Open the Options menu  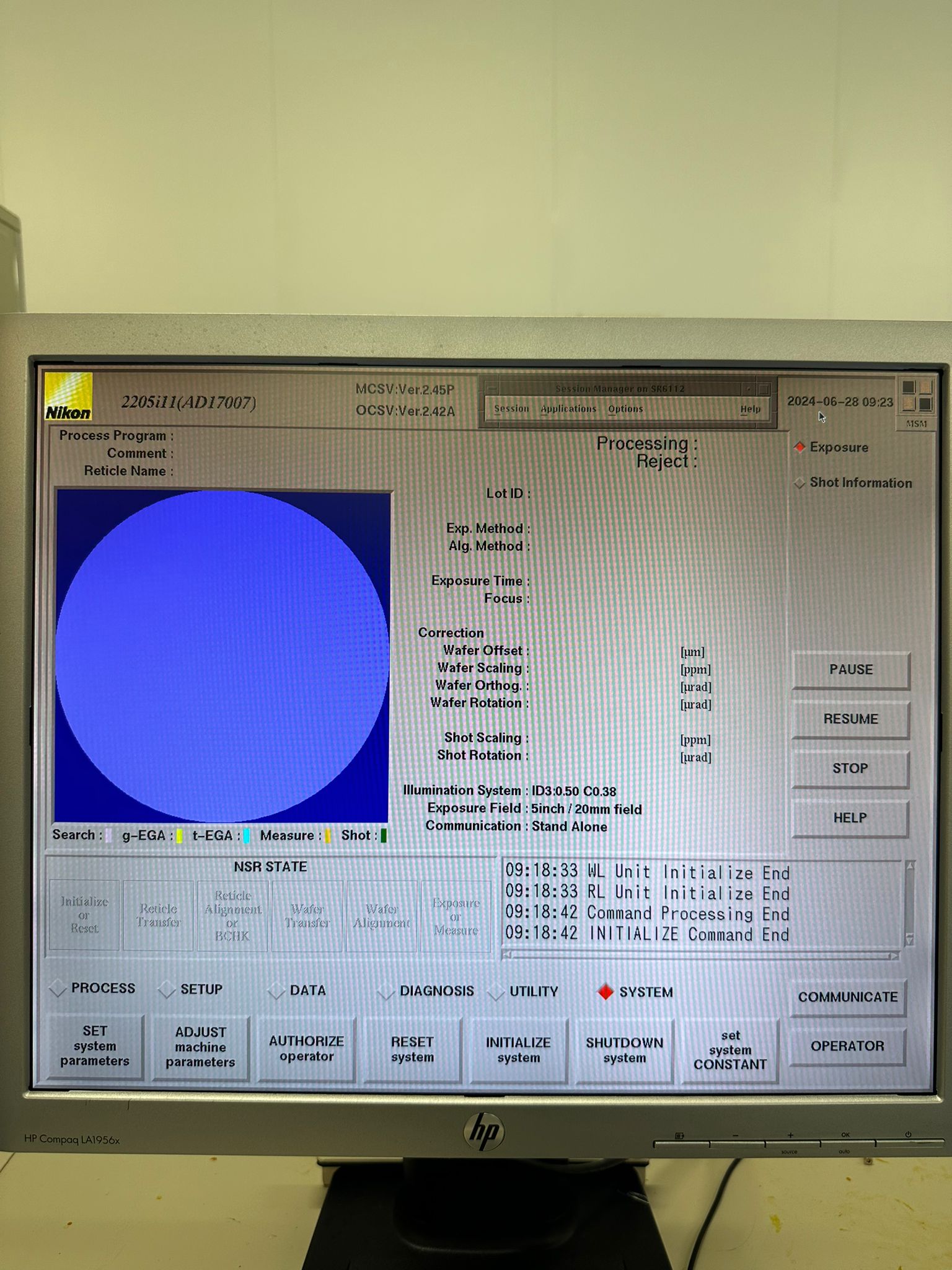pos(625,409)
